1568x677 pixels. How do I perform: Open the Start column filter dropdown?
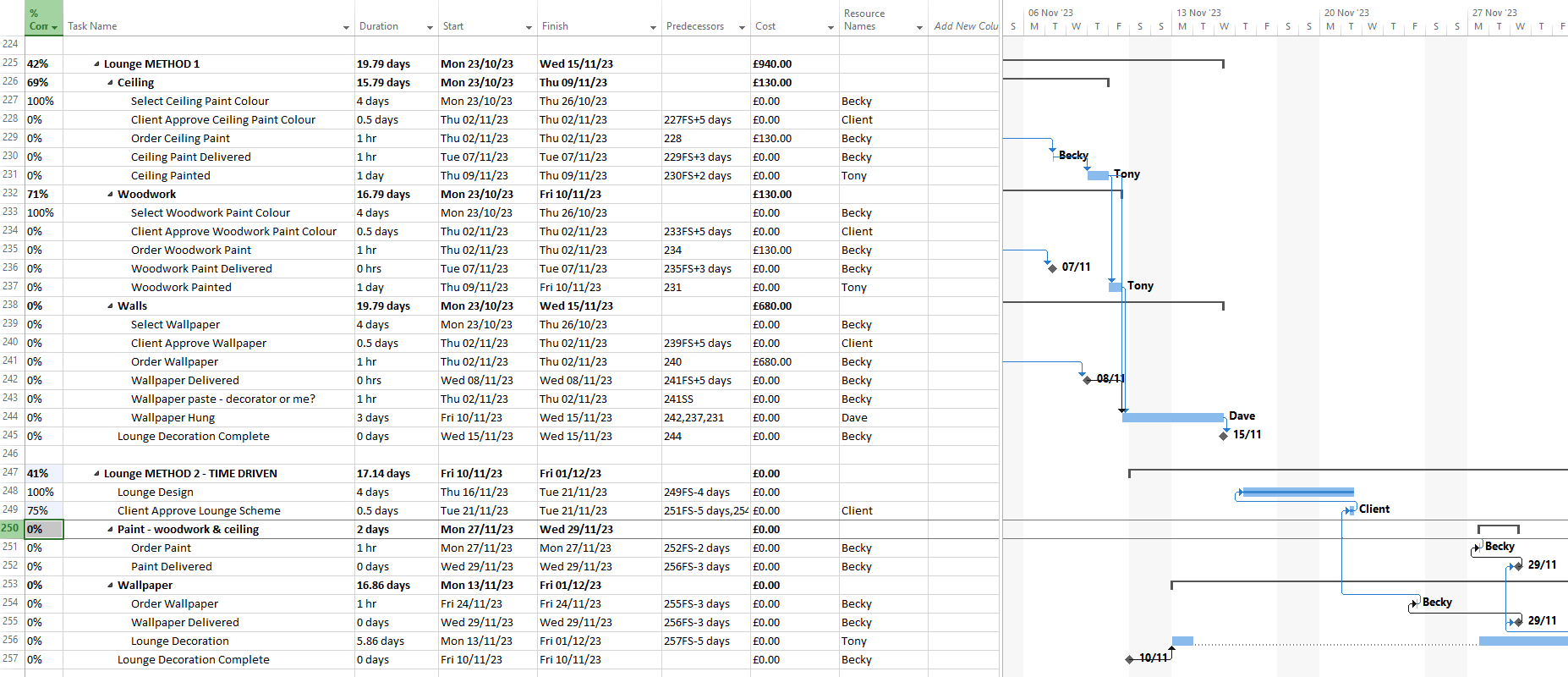coord(529,28)
